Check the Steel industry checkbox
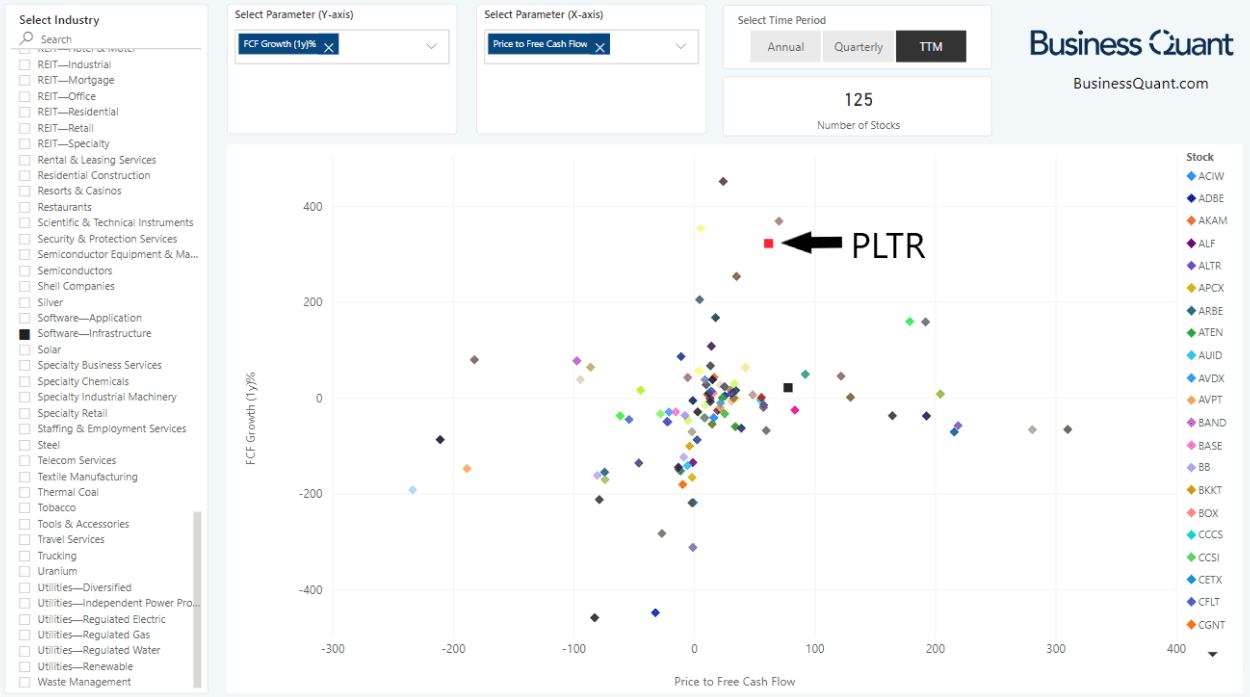Viewport: 1250px width, 697px height. coord(25,445)
